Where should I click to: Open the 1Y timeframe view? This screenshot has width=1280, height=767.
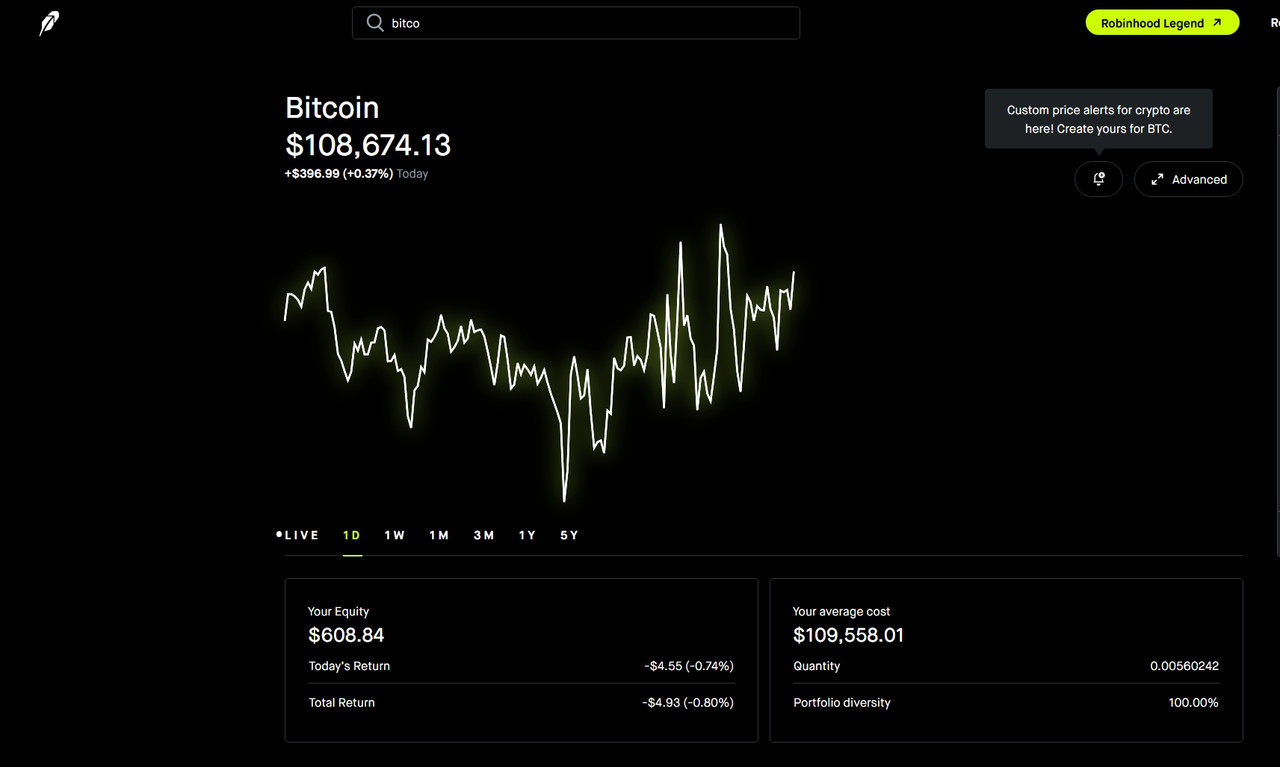(527, 535)
